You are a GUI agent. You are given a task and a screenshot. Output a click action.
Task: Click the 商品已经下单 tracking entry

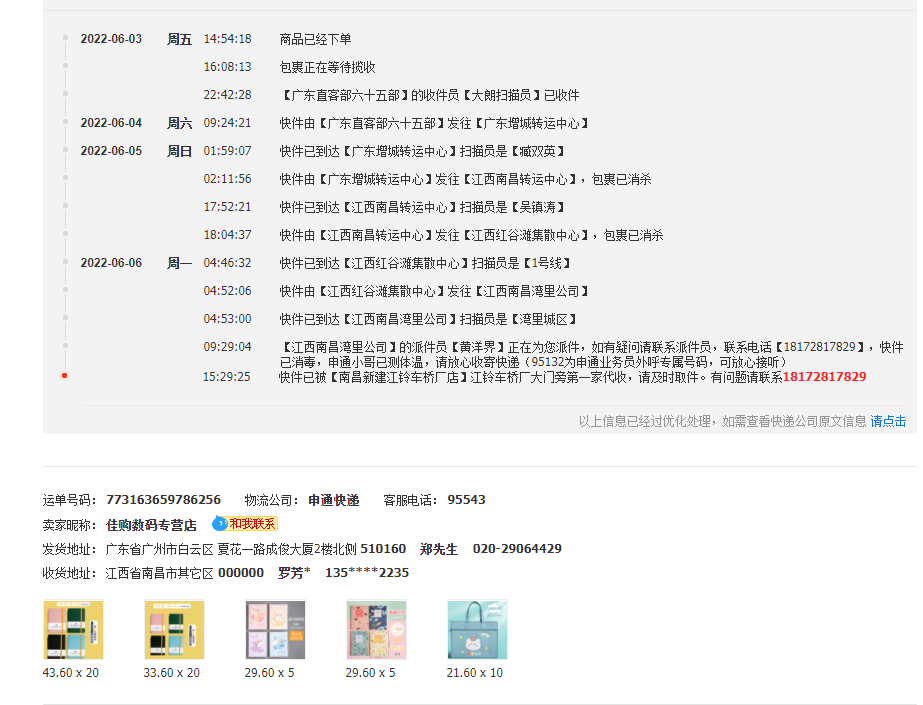[315, 39]
